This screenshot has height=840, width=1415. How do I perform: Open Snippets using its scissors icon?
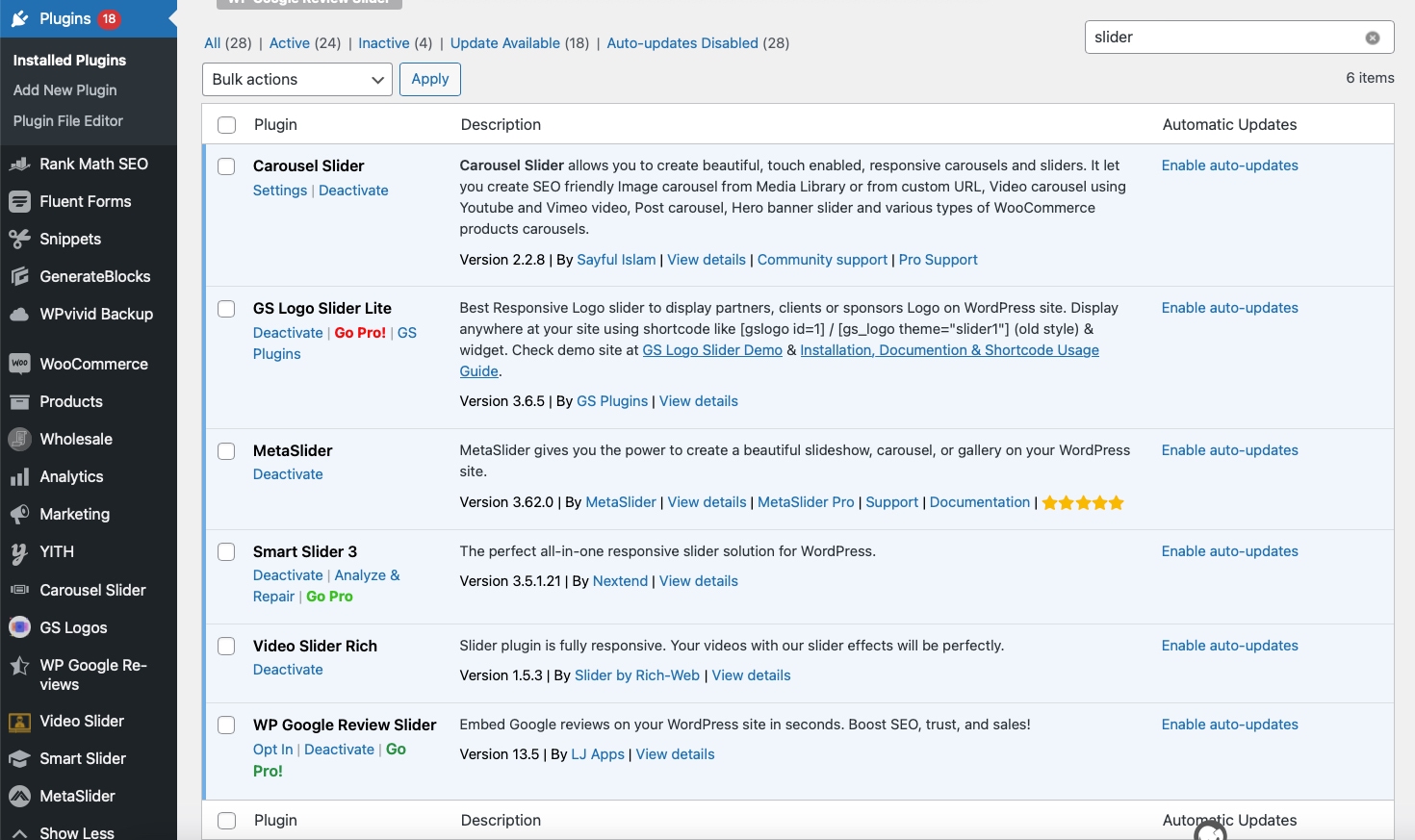pos(19,239)
